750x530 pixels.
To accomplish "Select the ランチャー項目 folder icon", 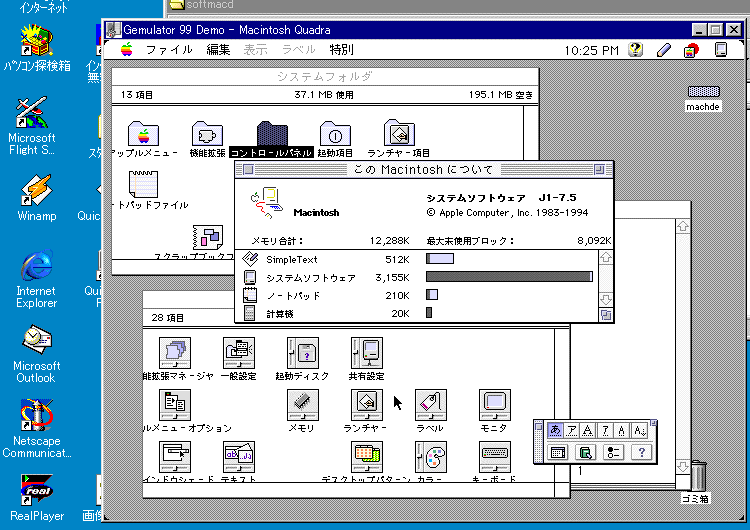I will tap(399, 132).
